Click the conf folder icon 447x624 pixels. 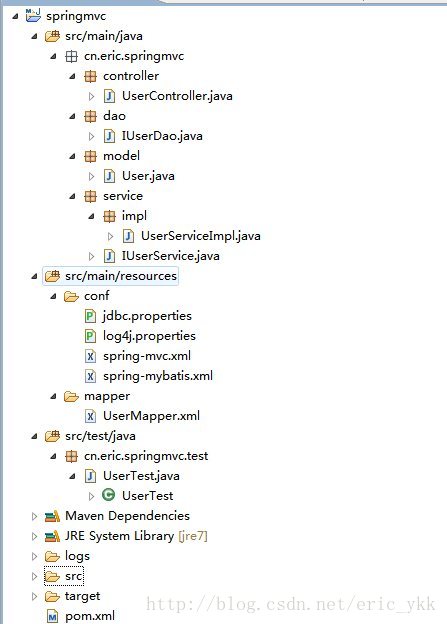click(x=71, y=296)
